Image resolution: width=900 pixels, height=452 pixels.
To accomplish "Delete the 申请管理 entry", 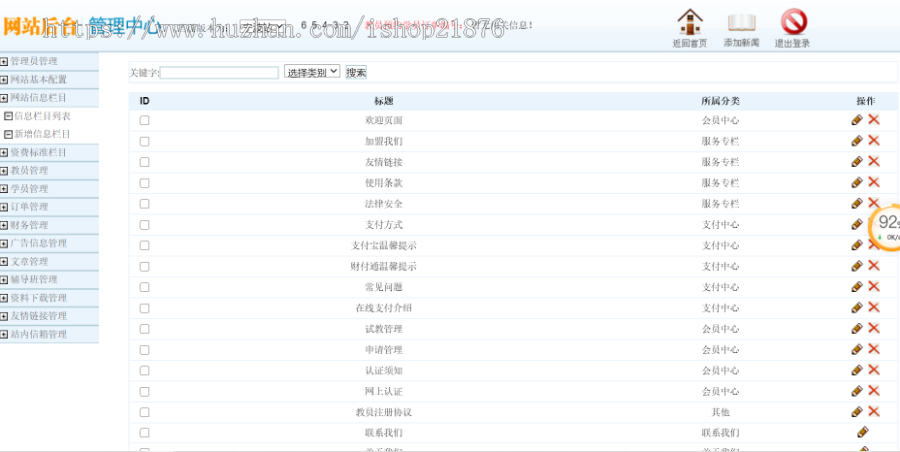I will 874,348.
